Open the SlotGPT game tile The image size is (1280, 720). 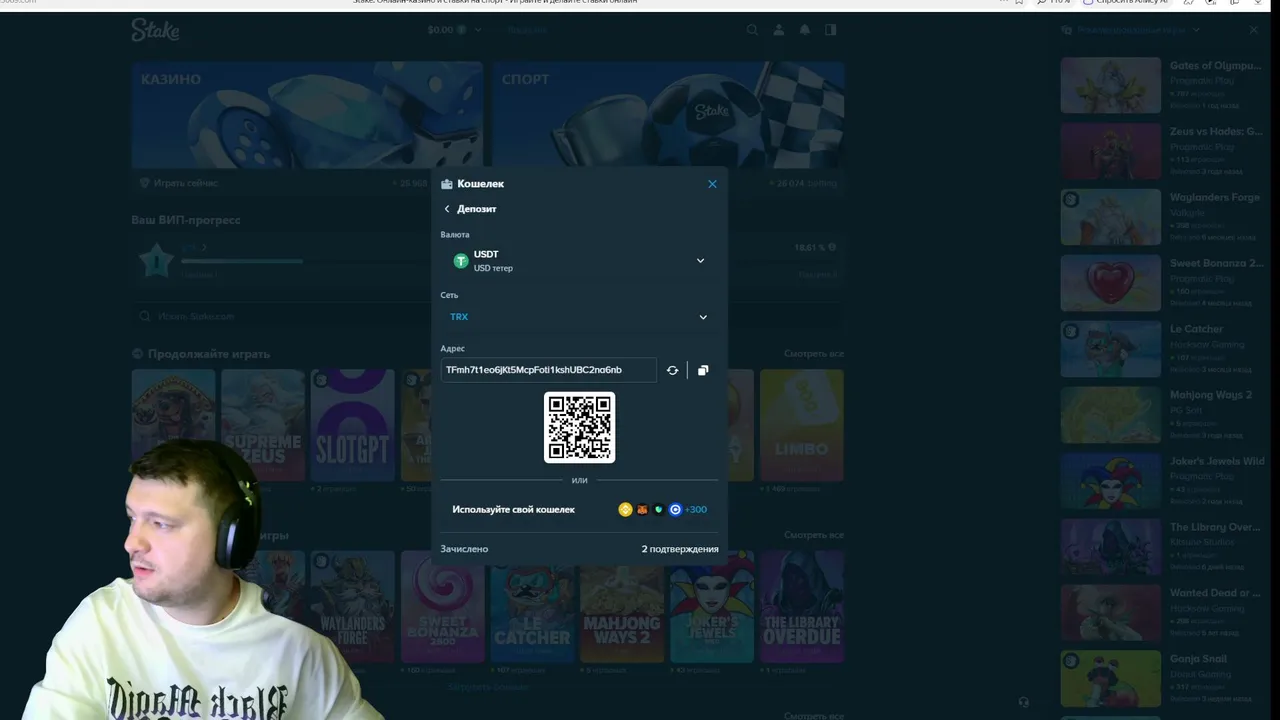pyautogui.click(x=352, y=425)
